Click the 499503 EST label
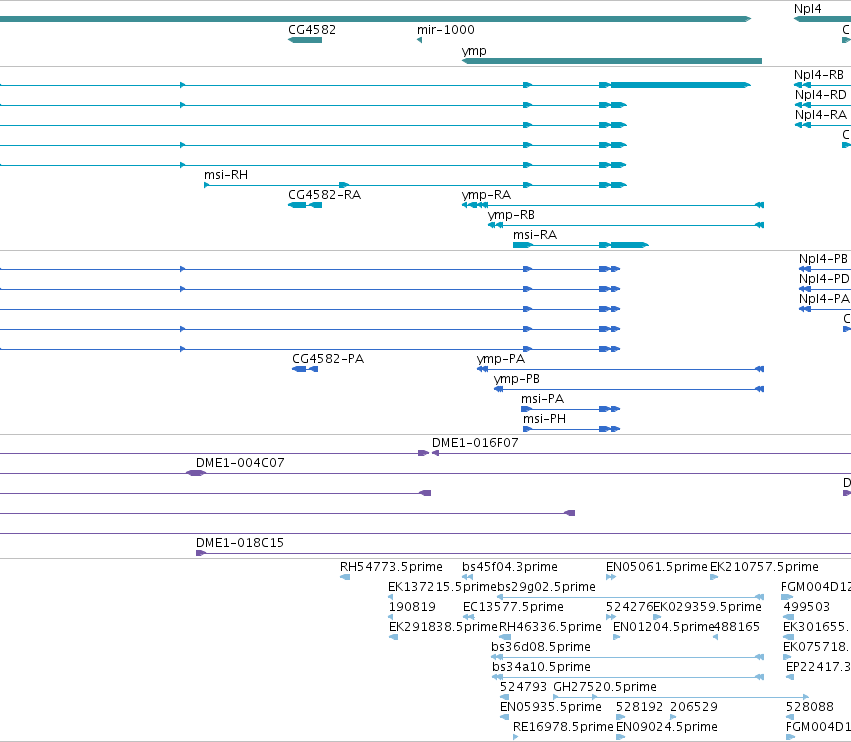Screen dimensions: 851x742 click(806, 607)
